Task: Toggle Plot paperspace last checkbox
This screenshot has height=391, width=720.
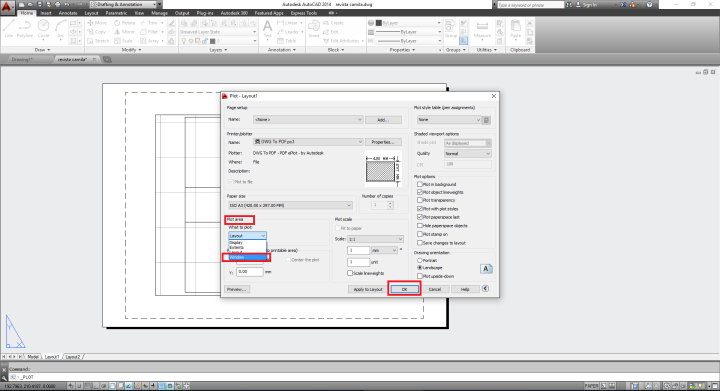Action: coord(420,217)
